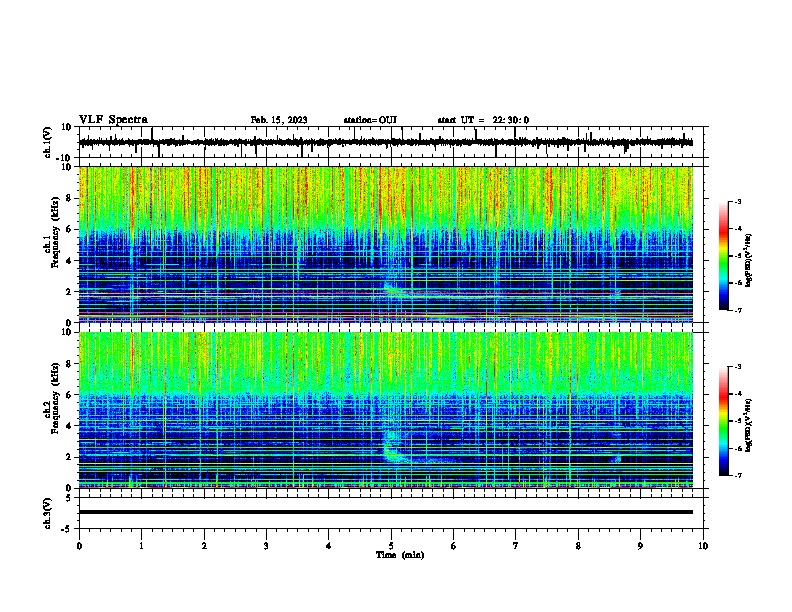This screenshot has width=792, height=612.
Task: Click time-axis tick label "2"
Action: click(x=204, y=546)
